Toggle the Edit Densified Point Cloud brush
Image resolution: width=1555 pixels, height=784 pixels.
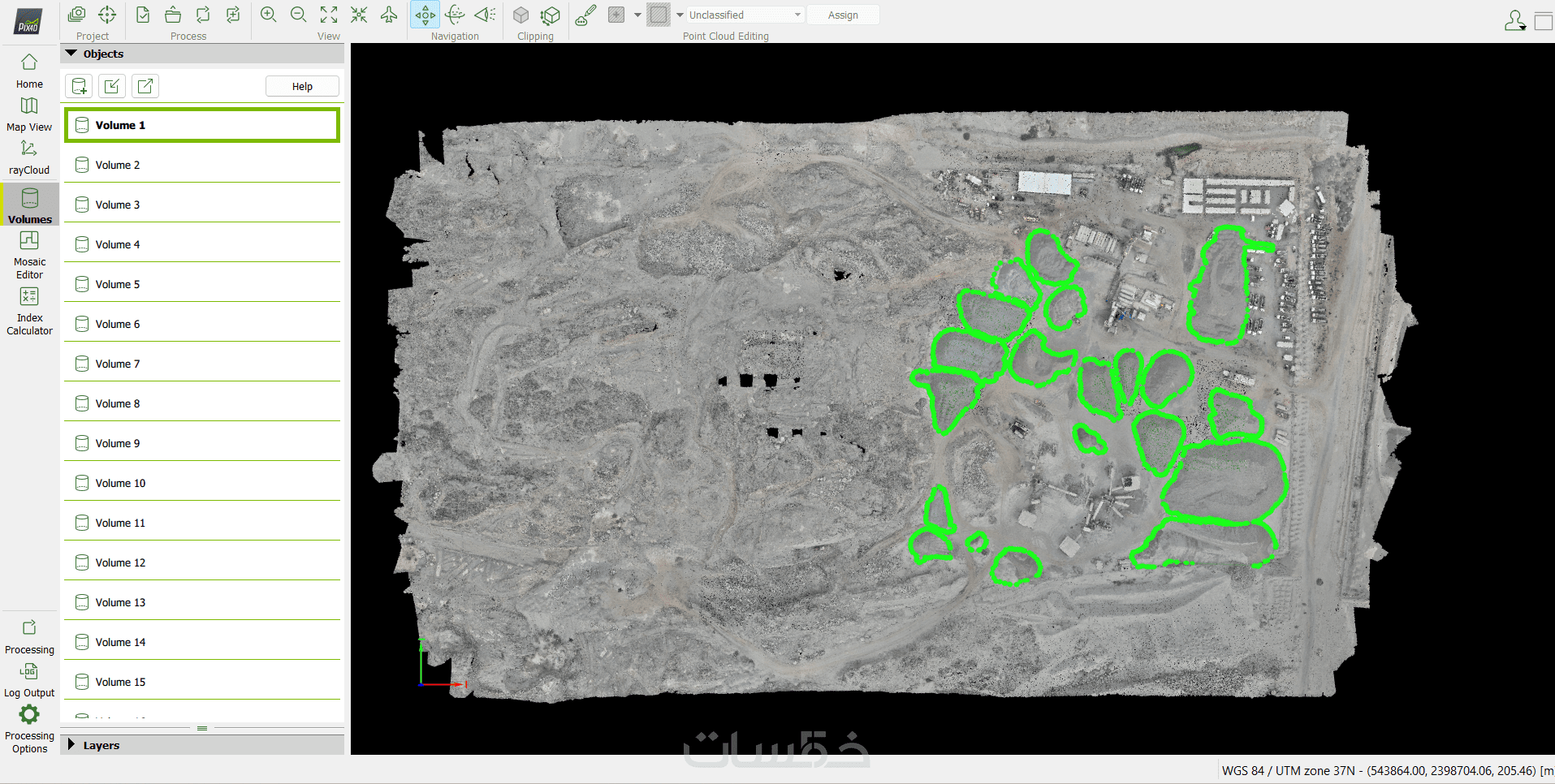click(x=585, y=15)
